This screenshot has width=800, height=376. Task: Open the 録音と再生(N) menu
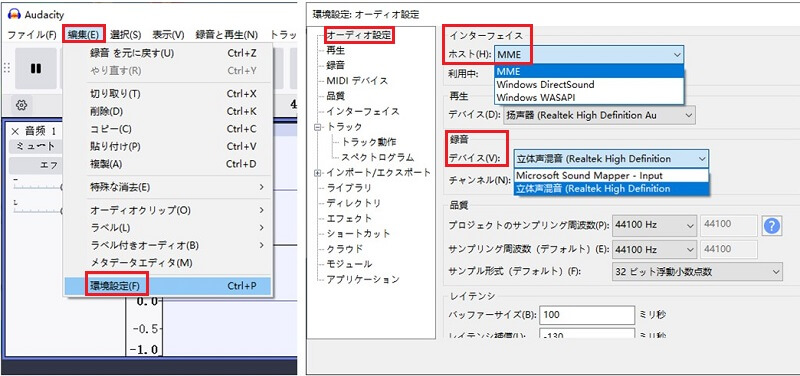(227, 35)
